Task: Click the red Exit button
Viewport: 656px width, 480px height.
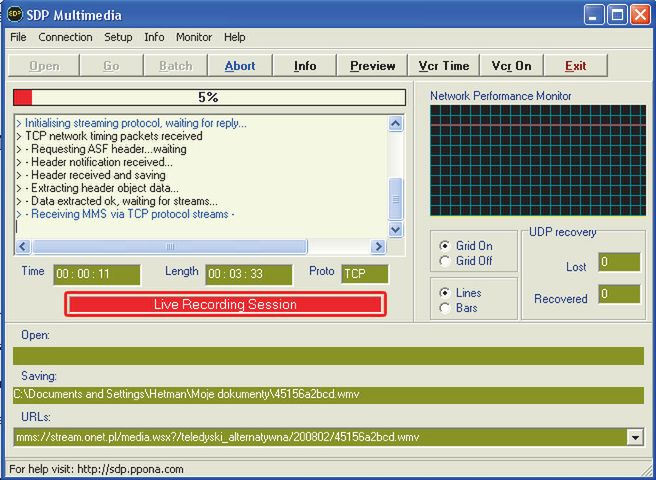Action: 575,66
